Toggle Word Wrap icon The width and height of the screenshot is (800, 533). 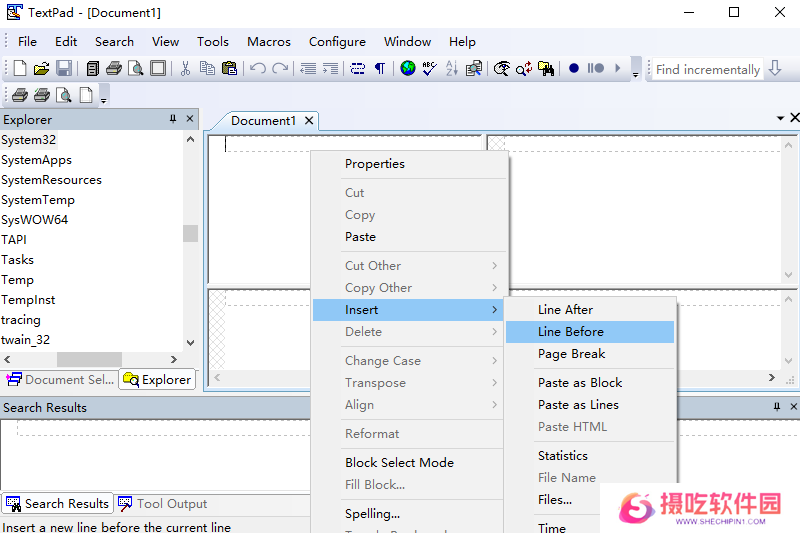[358, 68]
